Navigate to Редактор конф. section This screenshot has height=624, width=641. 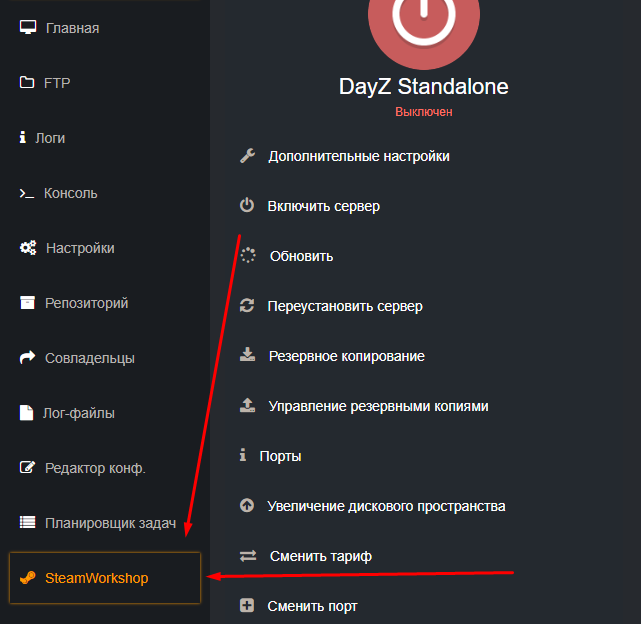coord(95,468)
